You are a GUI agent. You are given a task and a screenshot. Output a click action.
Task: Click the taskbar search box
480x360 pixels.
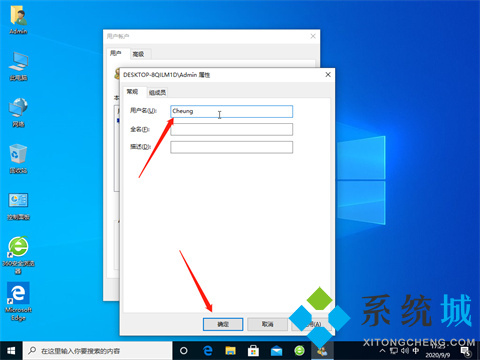97,351
